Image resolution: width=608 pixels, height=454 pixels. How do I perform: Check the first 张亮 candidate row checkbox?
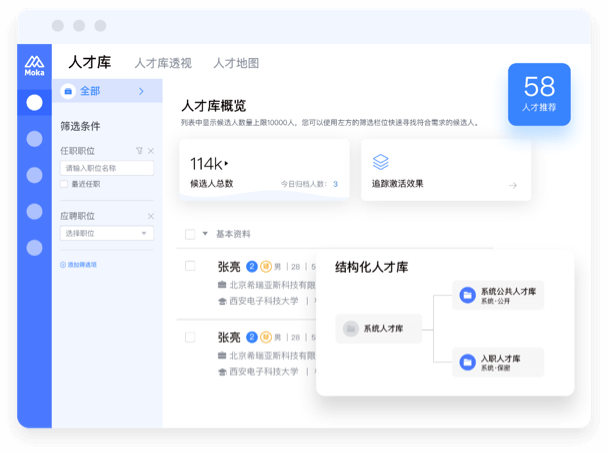click(190, 266)
